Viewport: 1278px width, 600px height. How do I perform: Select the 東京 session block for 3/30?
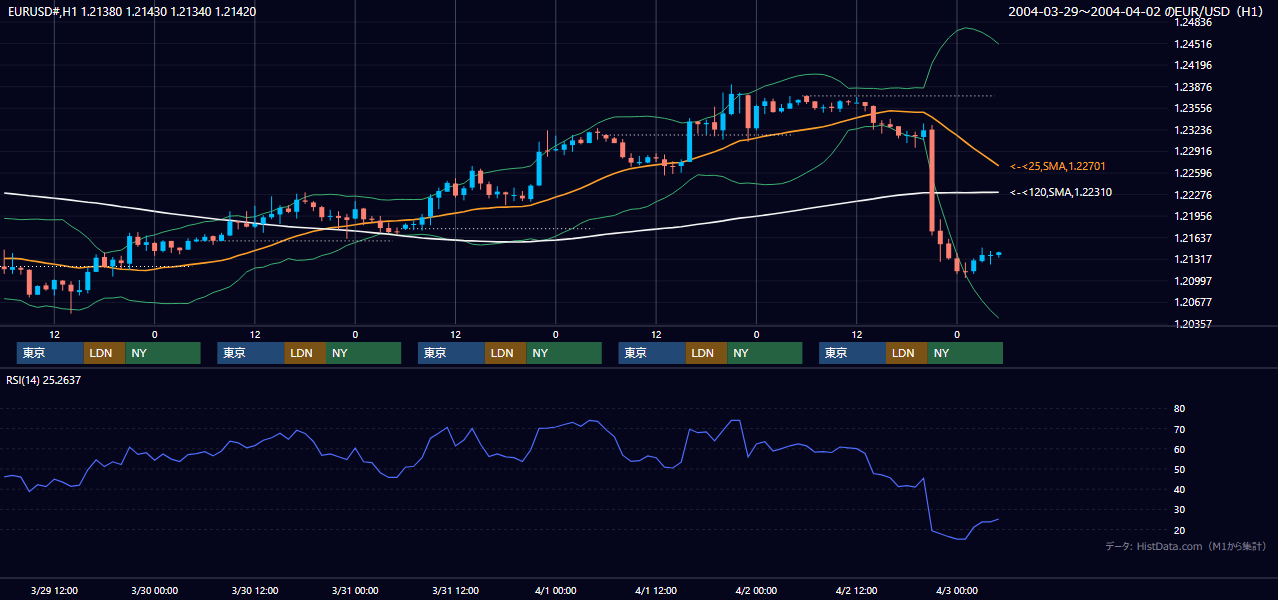[x=251, y=353]
